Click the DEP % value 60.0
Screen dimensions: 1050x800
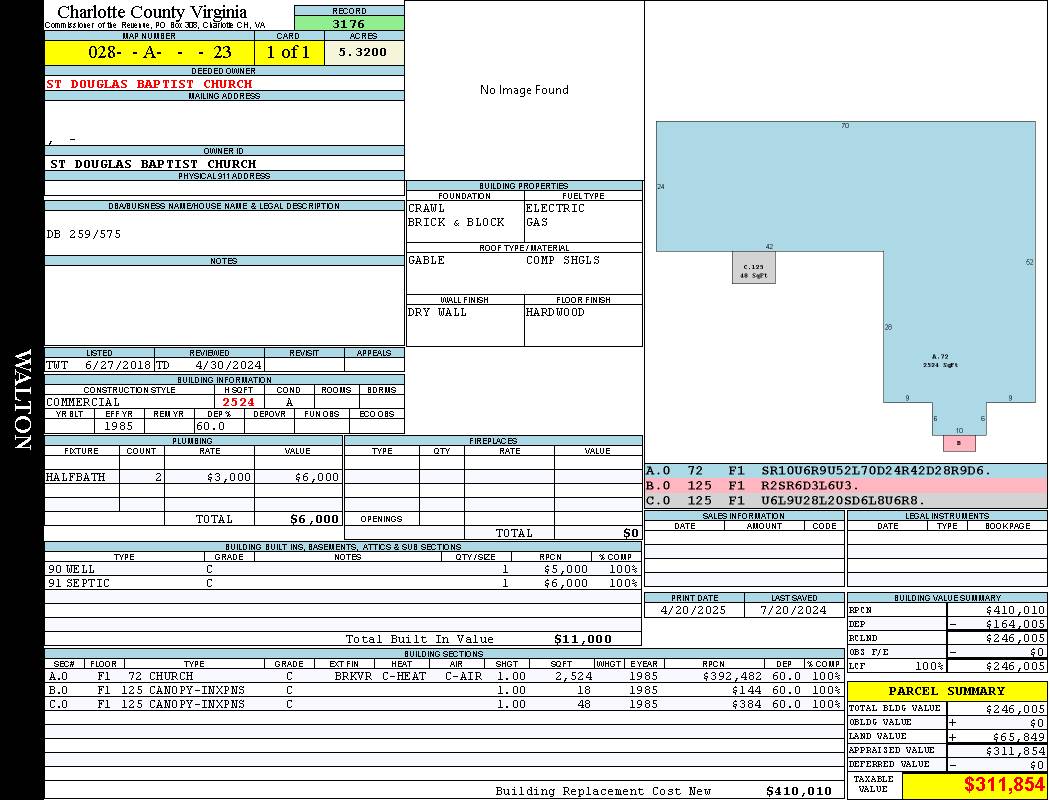210,426
